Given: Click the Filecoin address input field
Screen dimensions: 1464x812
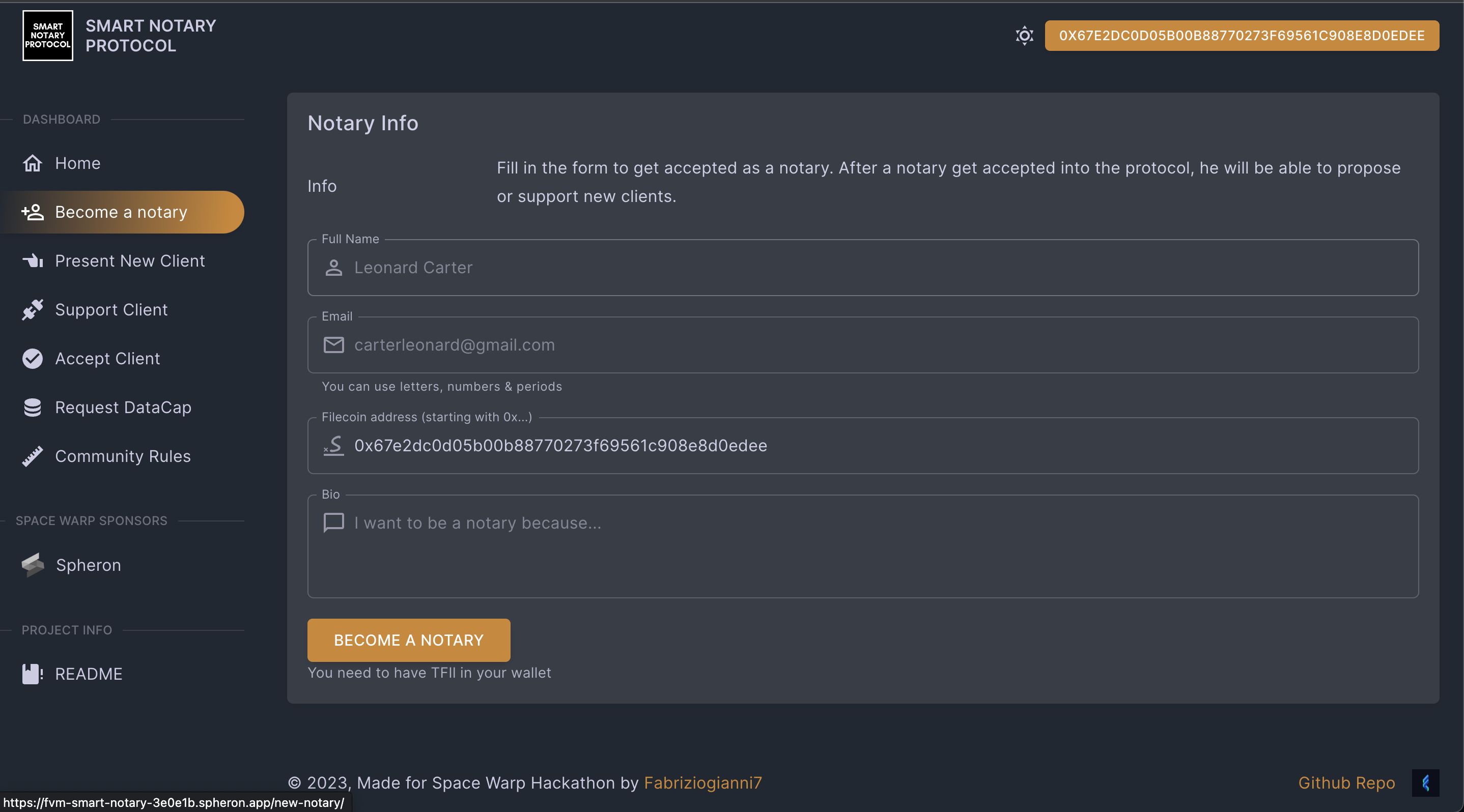Looking at the screenshot, I should point(863,445).
